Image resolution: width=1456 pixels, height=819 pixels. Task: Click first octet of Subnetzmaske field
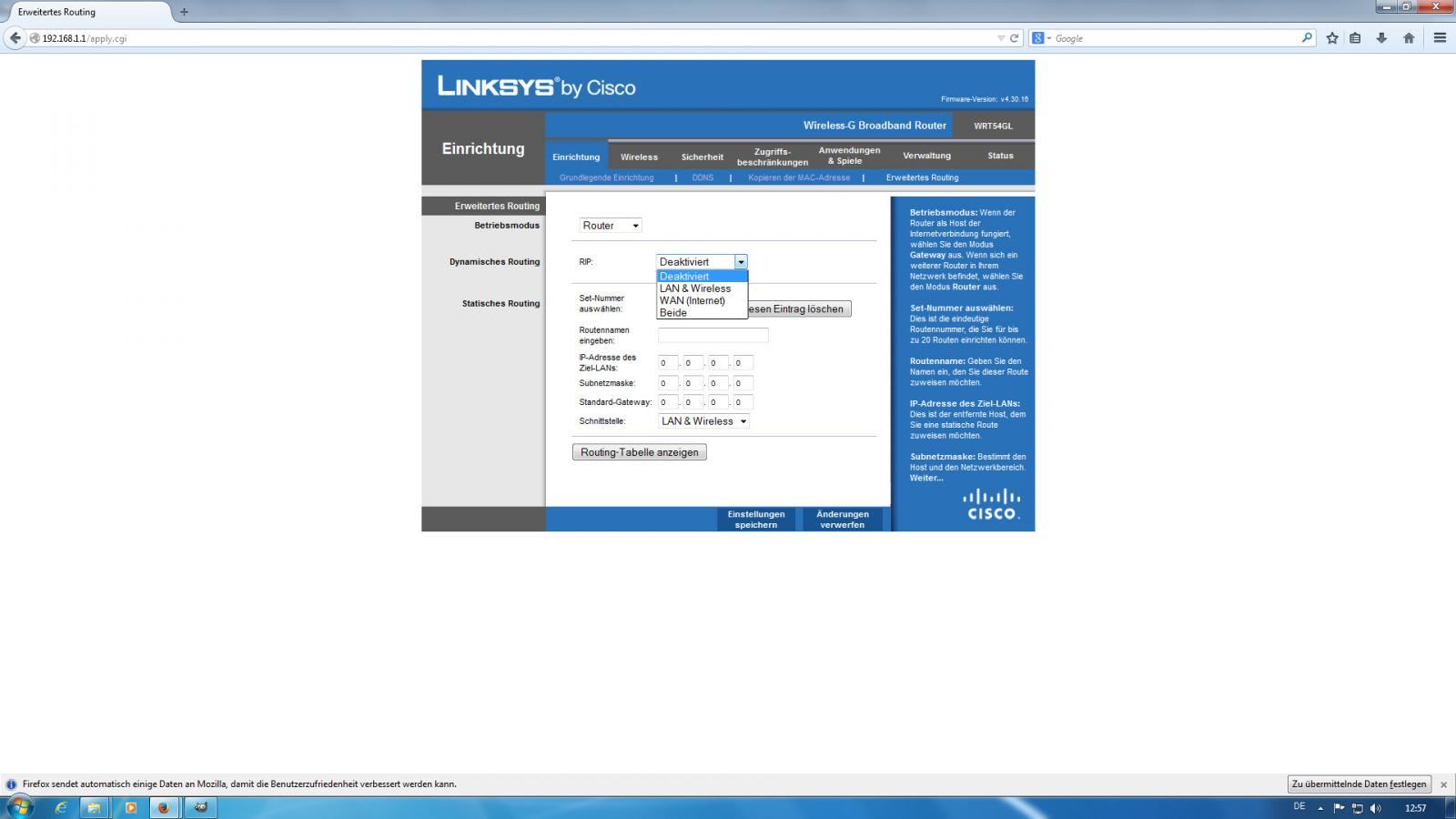(x=668, y=383)
